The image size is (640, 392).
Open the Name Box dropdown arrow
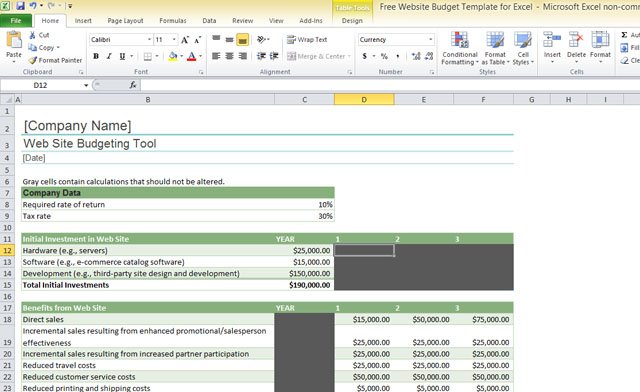tap(86, 85)
